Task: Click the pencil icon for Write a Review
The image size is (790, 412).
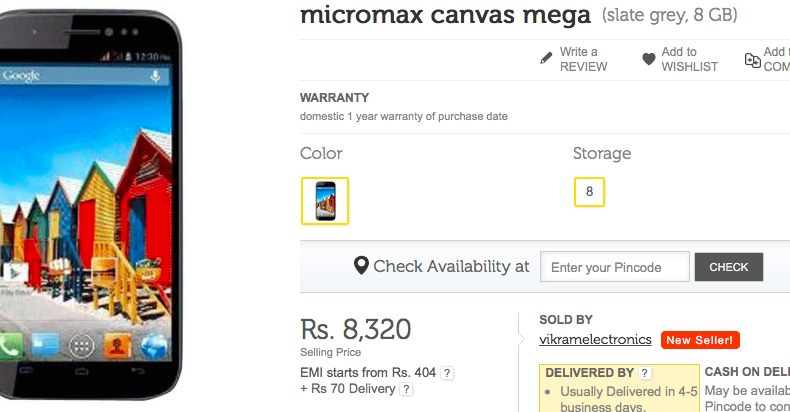Action: click(547, 59)
